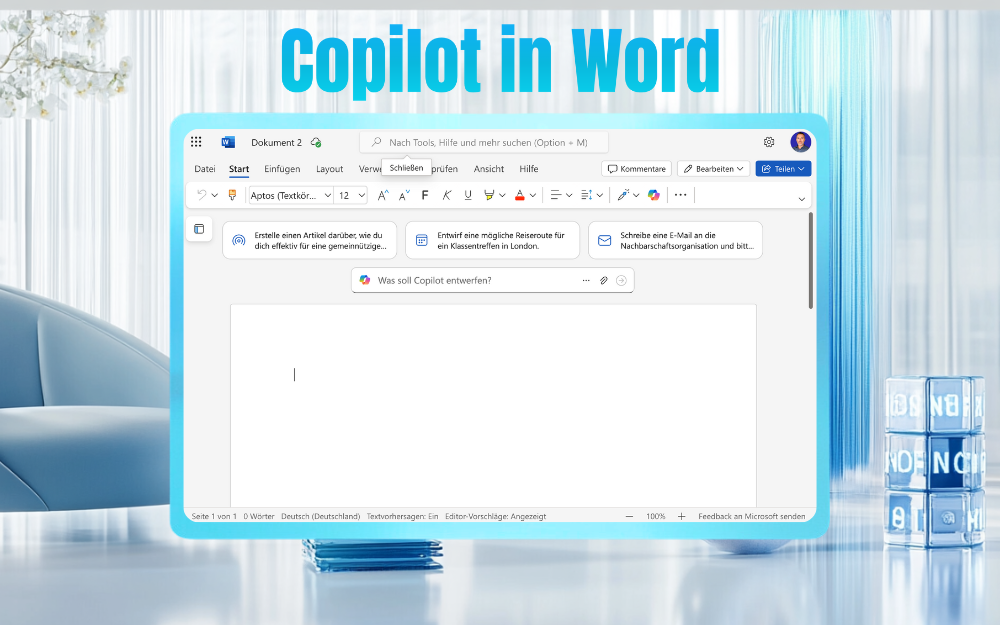Click the cloud saved status icon
1000x625 pixels.
coord(316,142)
